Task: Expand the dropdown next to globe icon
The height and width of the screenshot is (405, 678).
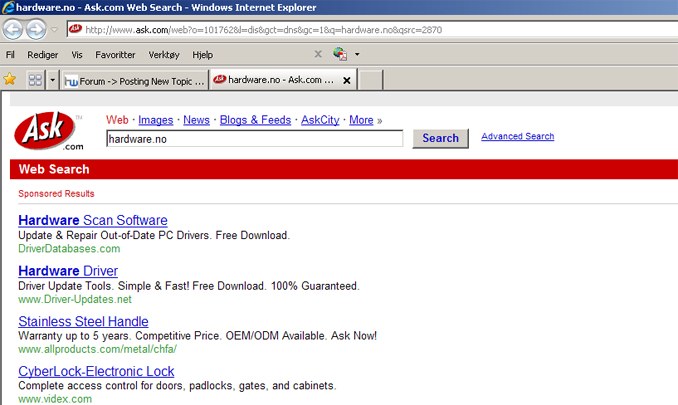Action: pos(357,54)
